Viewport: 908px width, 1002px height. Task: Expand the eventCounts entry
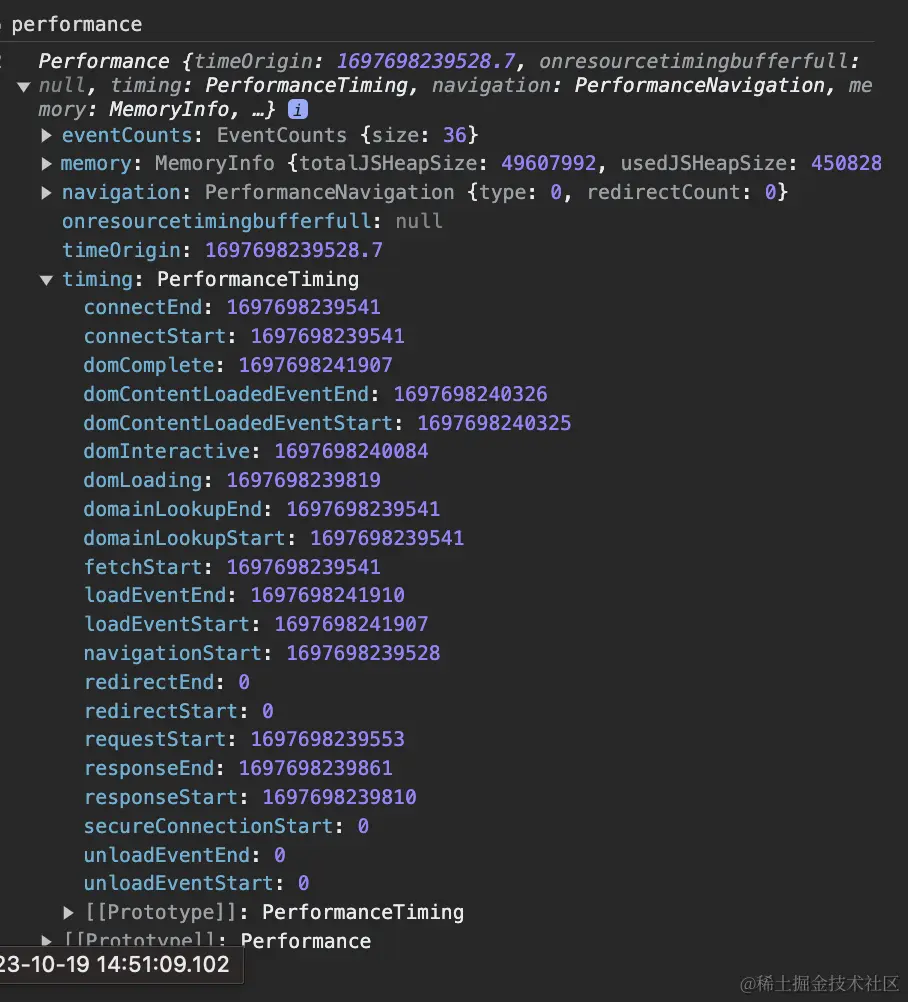[x=46, y=135]
